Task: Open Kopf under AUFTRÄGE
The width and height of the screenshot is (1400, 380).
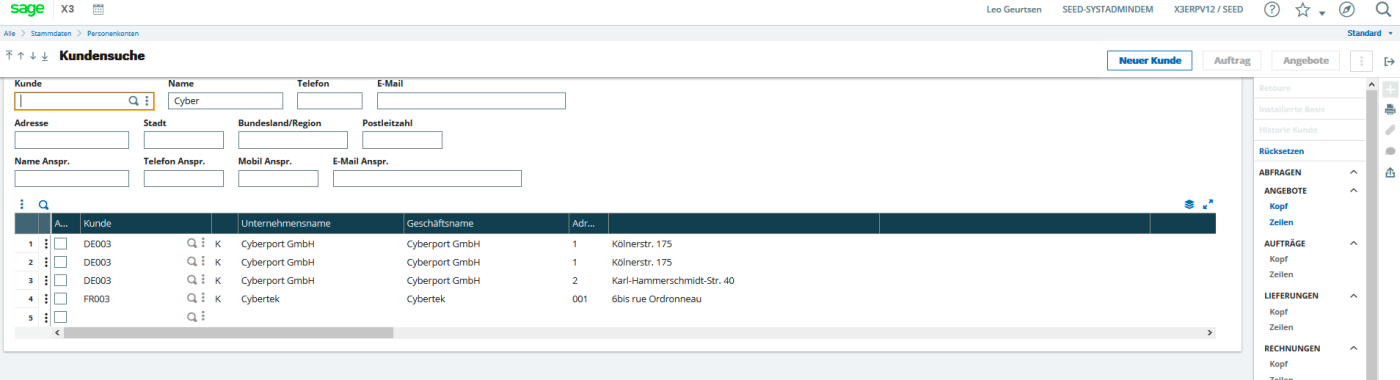Action: click(x=1278, y=259)
